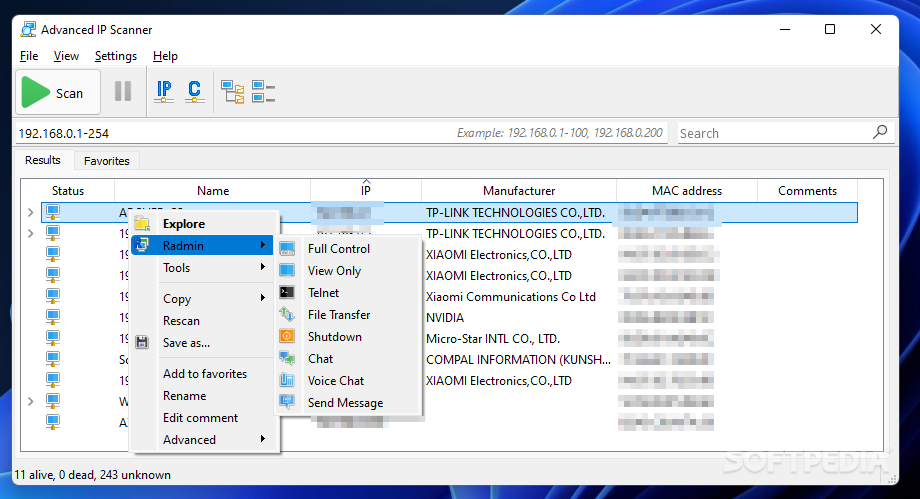Screen dimensions: 920x499
Task: Choose Shutdown from Radmin submenu
Action: pyautogui.click(x=349, y=337)
